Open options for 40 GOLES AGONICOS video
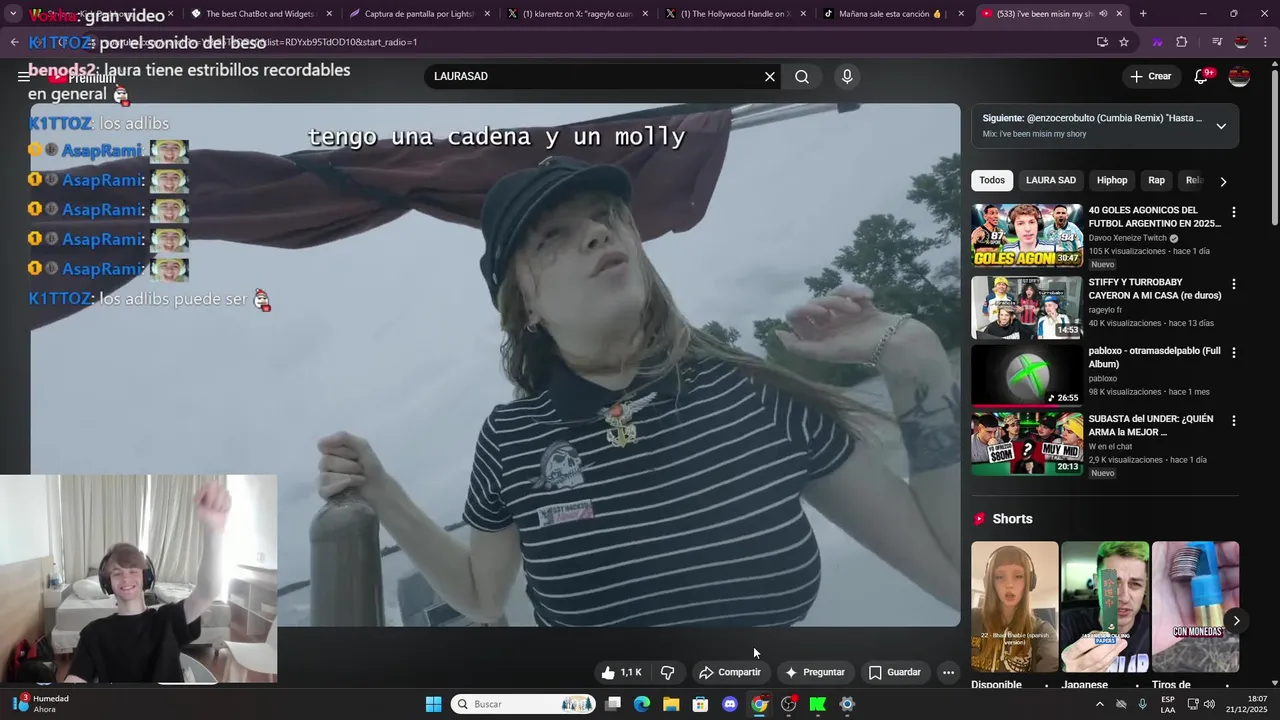The height and width of the screenshot is (720, 1280). pyautogui.click(x=1234, y=213)
